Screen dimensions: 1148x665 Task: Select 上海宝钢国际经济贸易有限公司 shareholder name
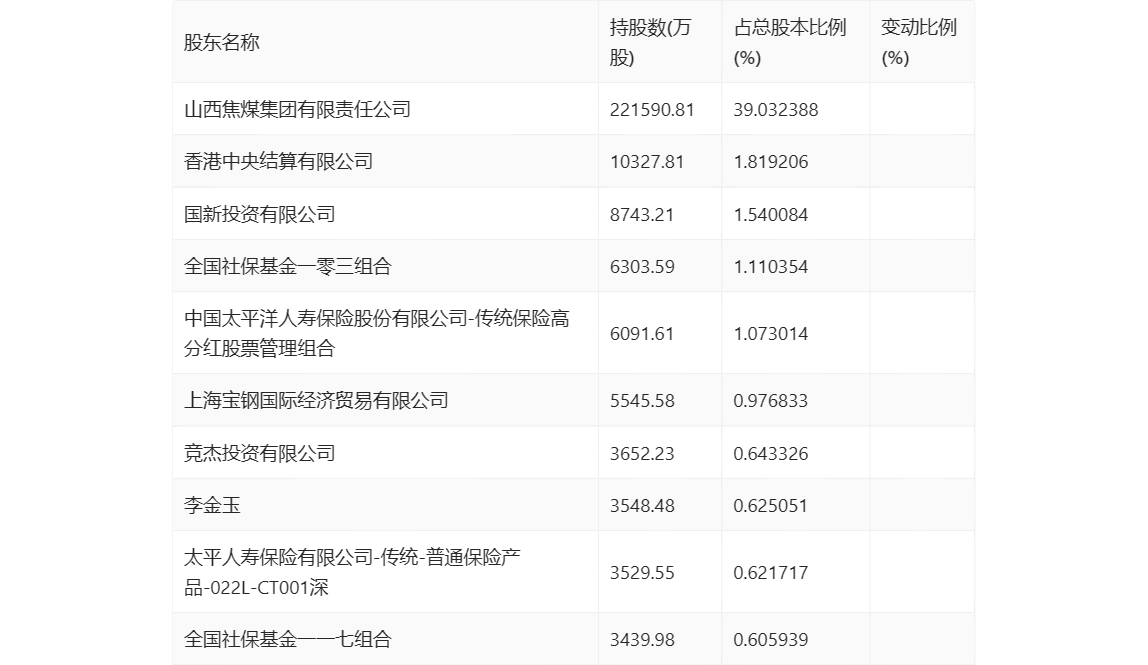click(x=316, y=400)
